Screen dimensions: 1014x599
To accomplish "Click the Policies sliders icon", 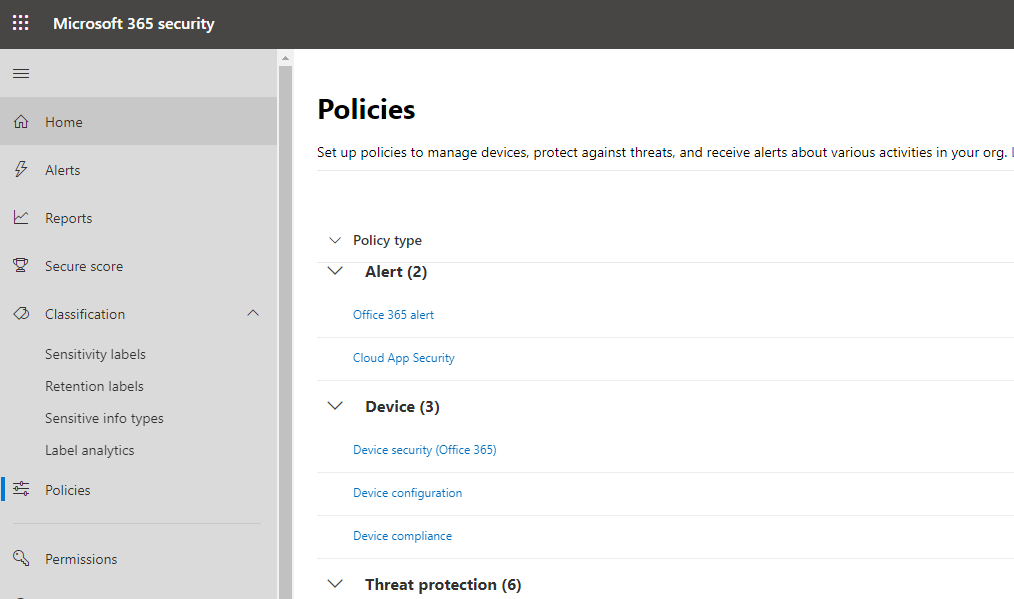I will click(x=21, y=489).
